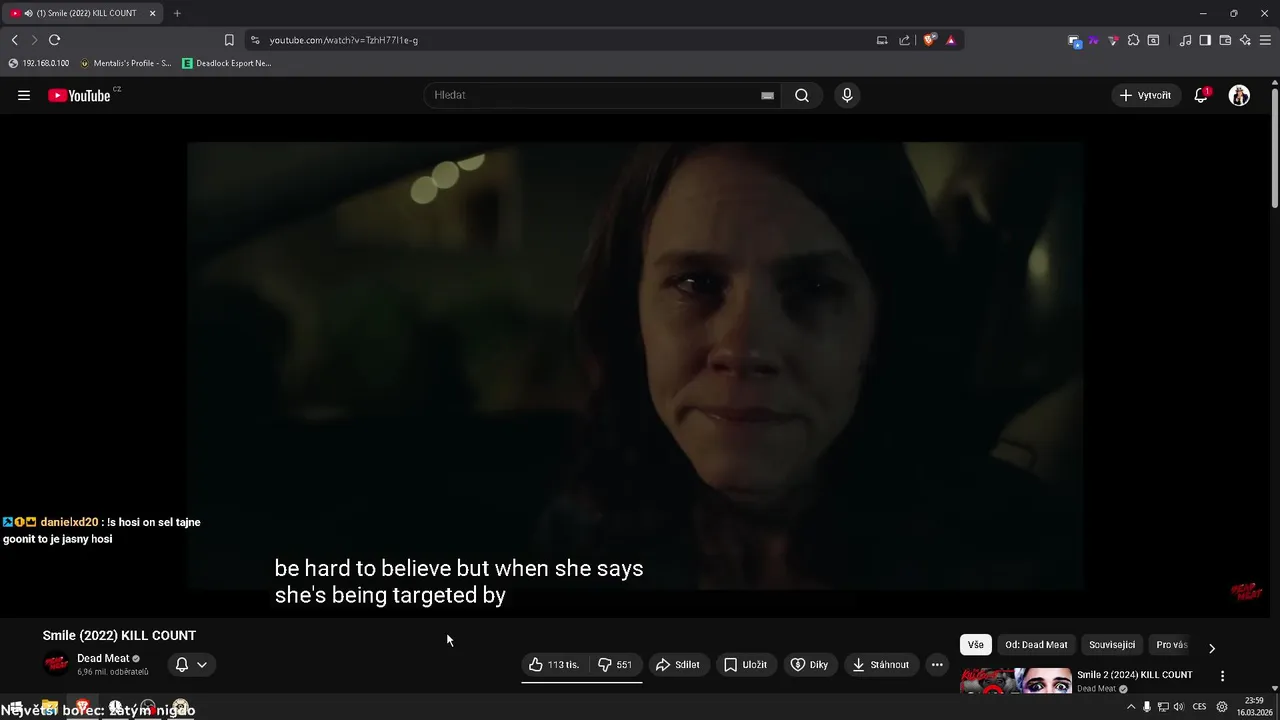Screen dimensions: 1280x720
Task: Expand the subscription options chevron
Action: (201, 664)
